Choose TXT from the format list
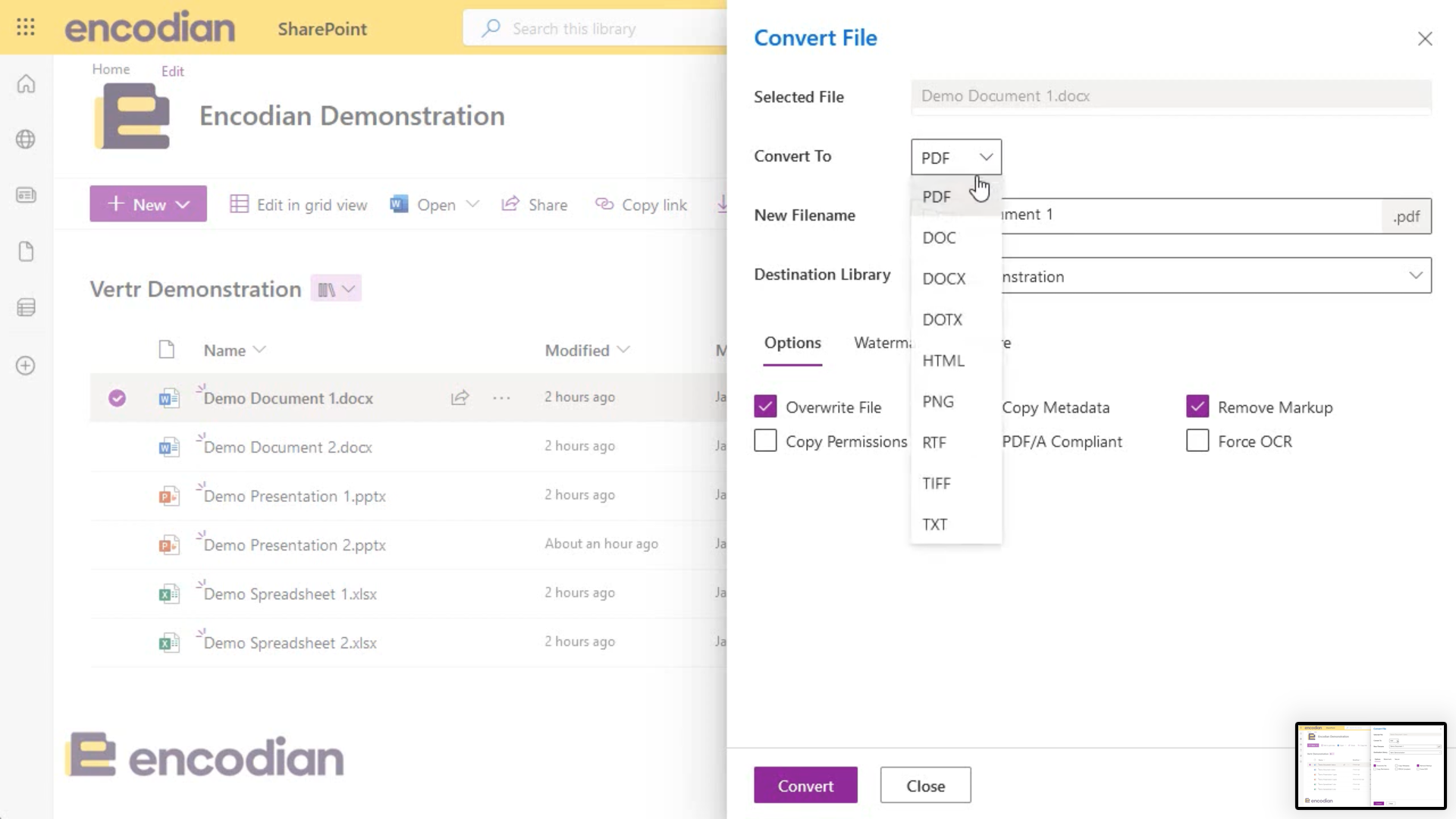This screenshot has width=1456, height=819. 955,525
